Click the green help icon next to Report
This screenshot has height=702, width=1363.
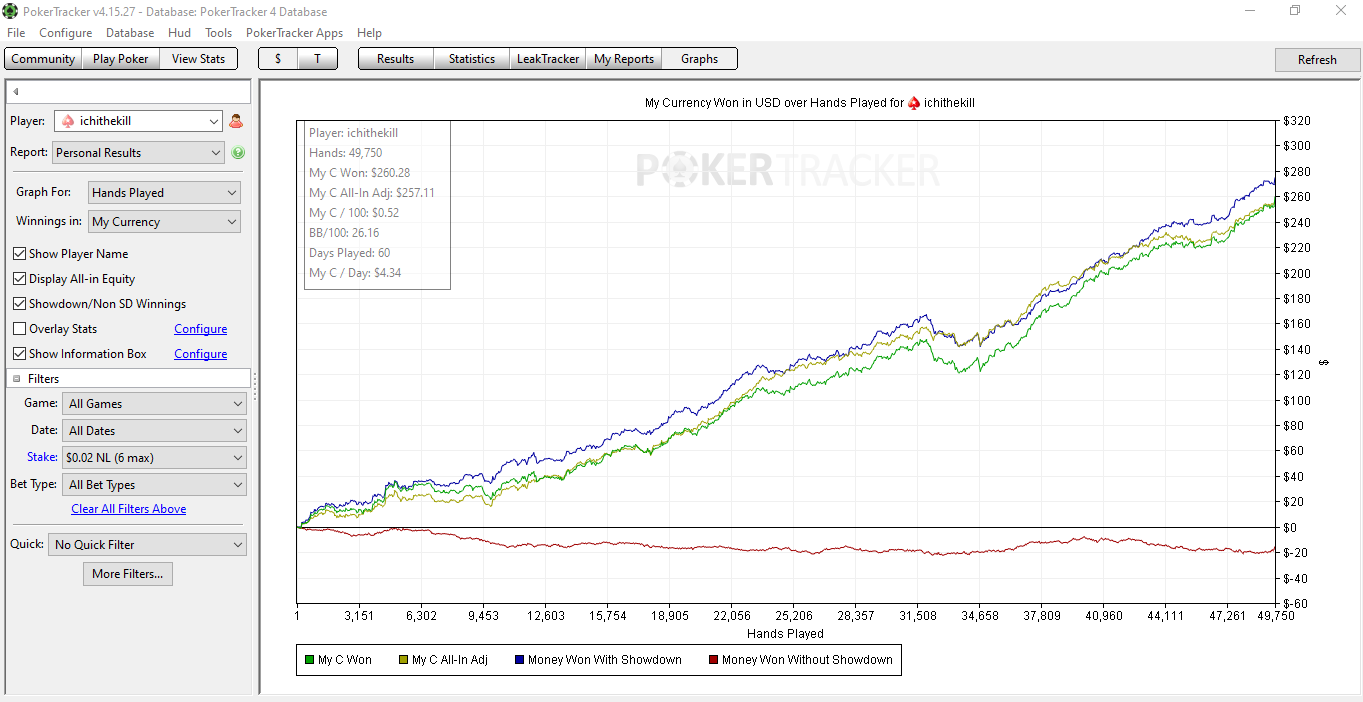click(238, 153)
